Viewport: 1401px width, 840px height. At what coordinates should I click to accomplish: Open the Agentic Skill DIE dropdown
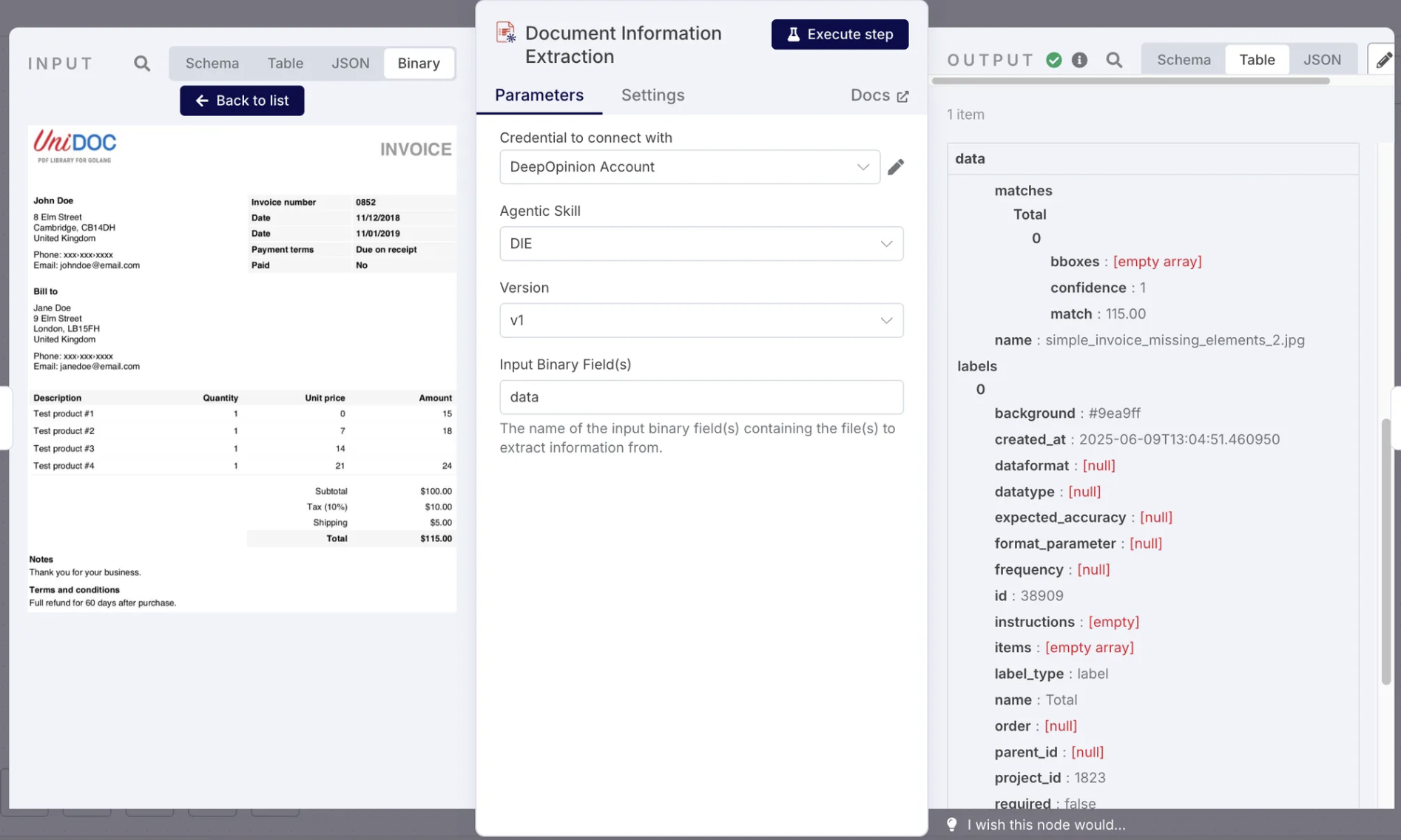click(701, 244)
